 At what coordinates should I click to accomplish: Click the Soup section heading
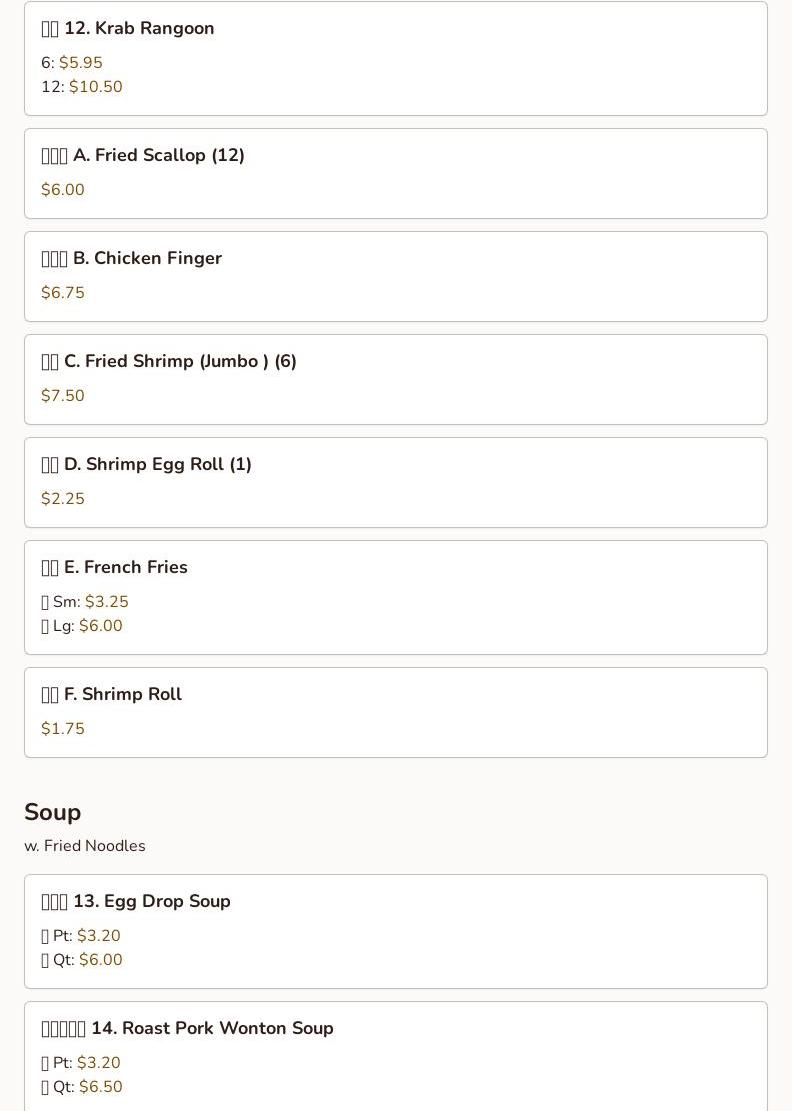52,812
